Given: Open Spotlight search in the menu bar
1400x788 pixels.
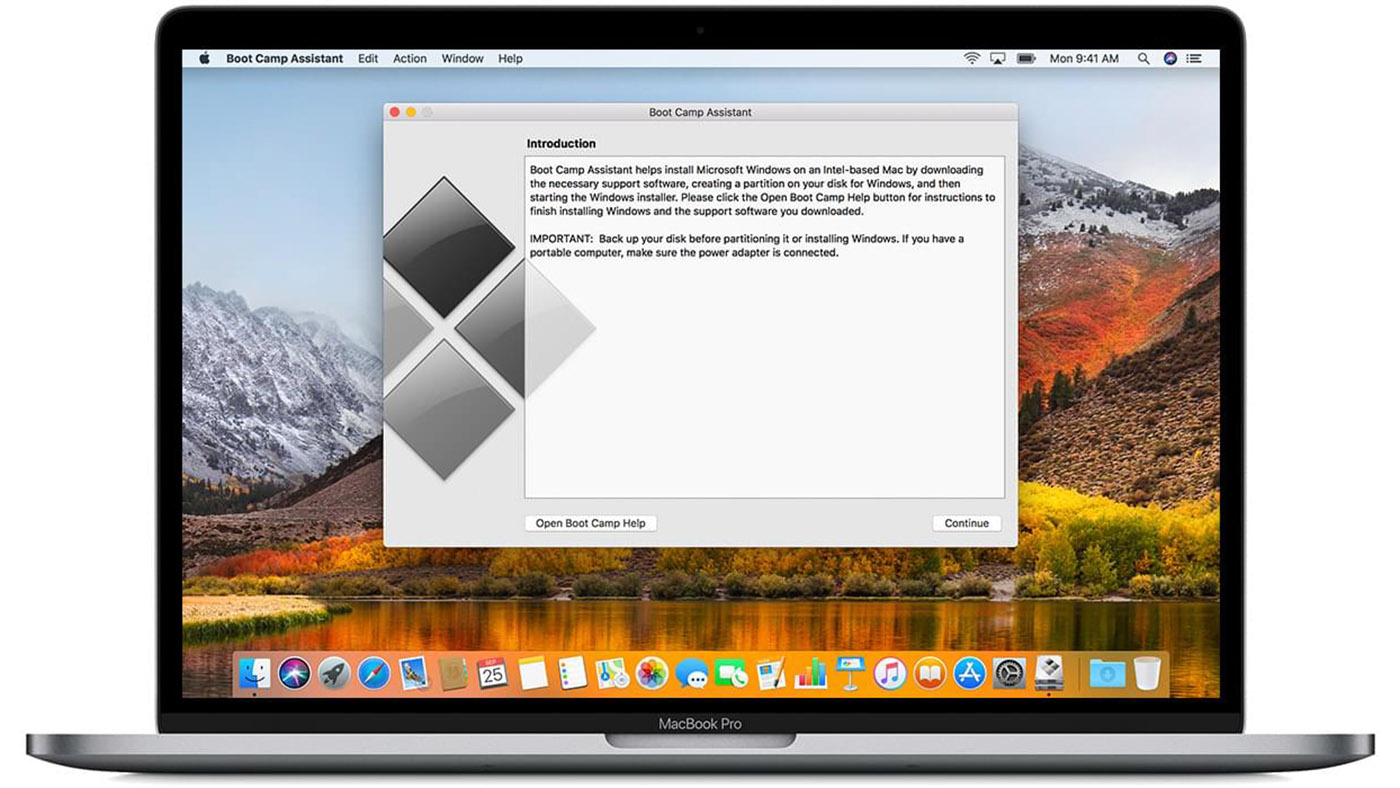Looking at the screenshot, I should [1143, 58].
